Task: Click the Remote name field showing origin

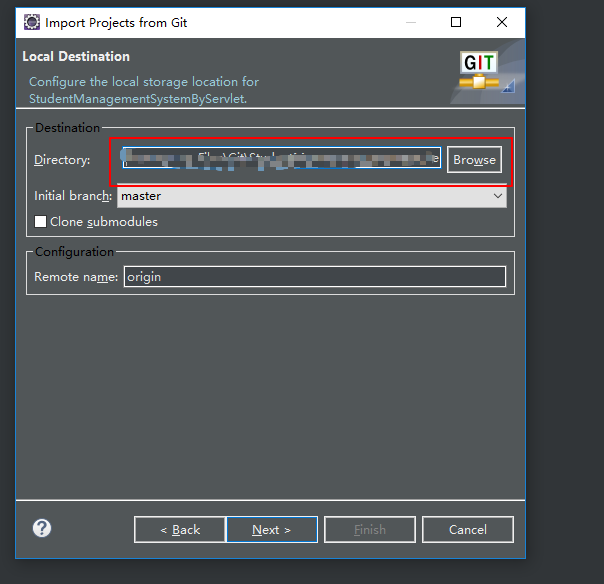Action: point(315,277)
